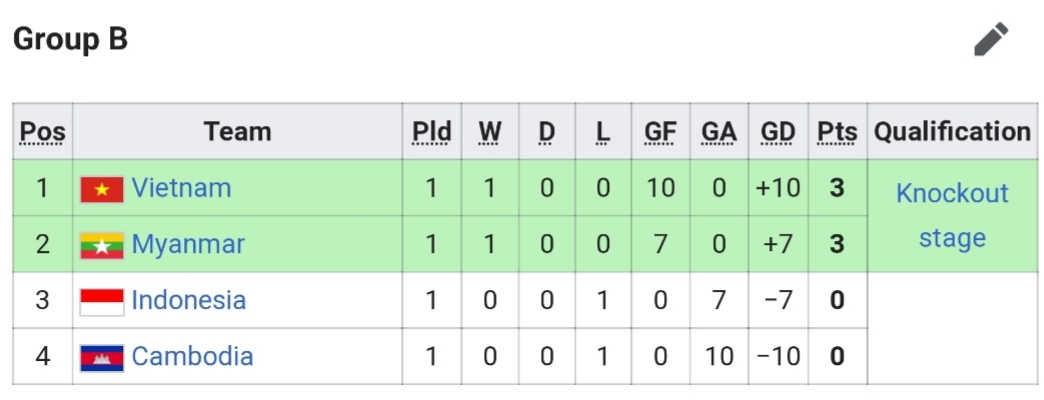Click the D column header
Image resolution: width=1044 pixels, height=400 pixels.
[x=546, y=132]
